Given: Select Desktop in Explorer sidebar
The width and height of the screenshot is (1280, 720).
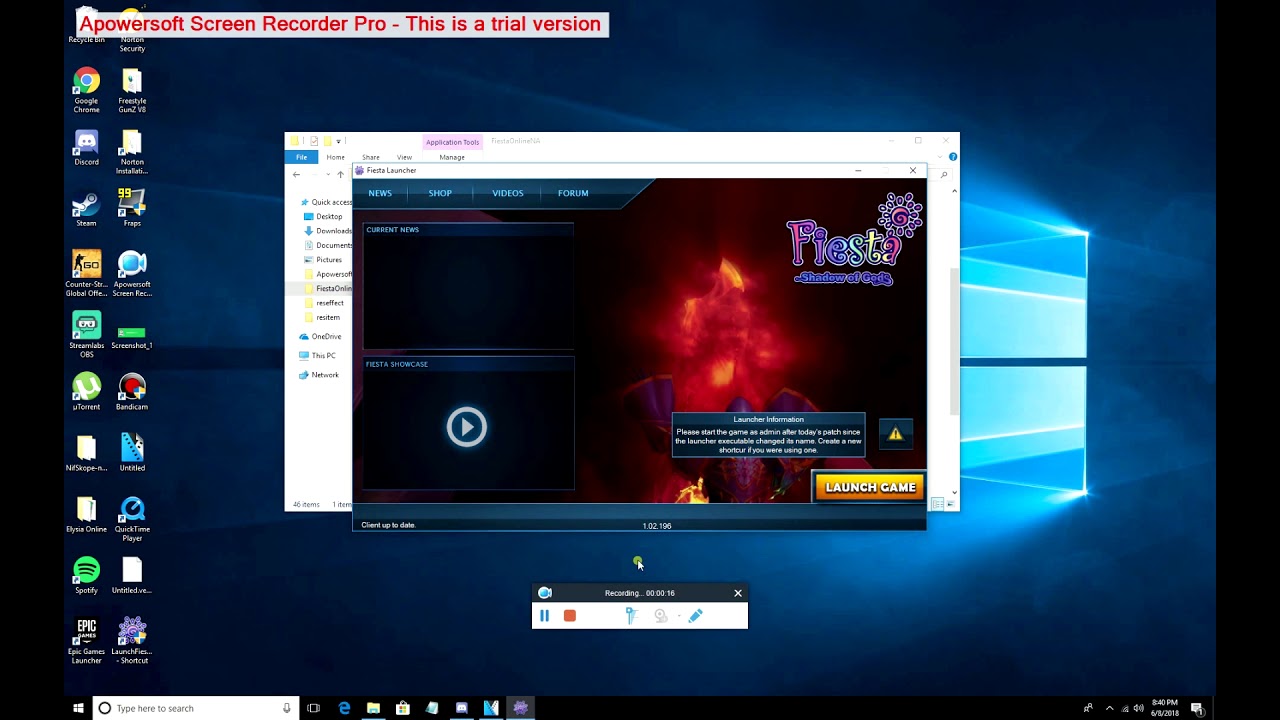Looking at the screenshot, I should coord(323,216).
